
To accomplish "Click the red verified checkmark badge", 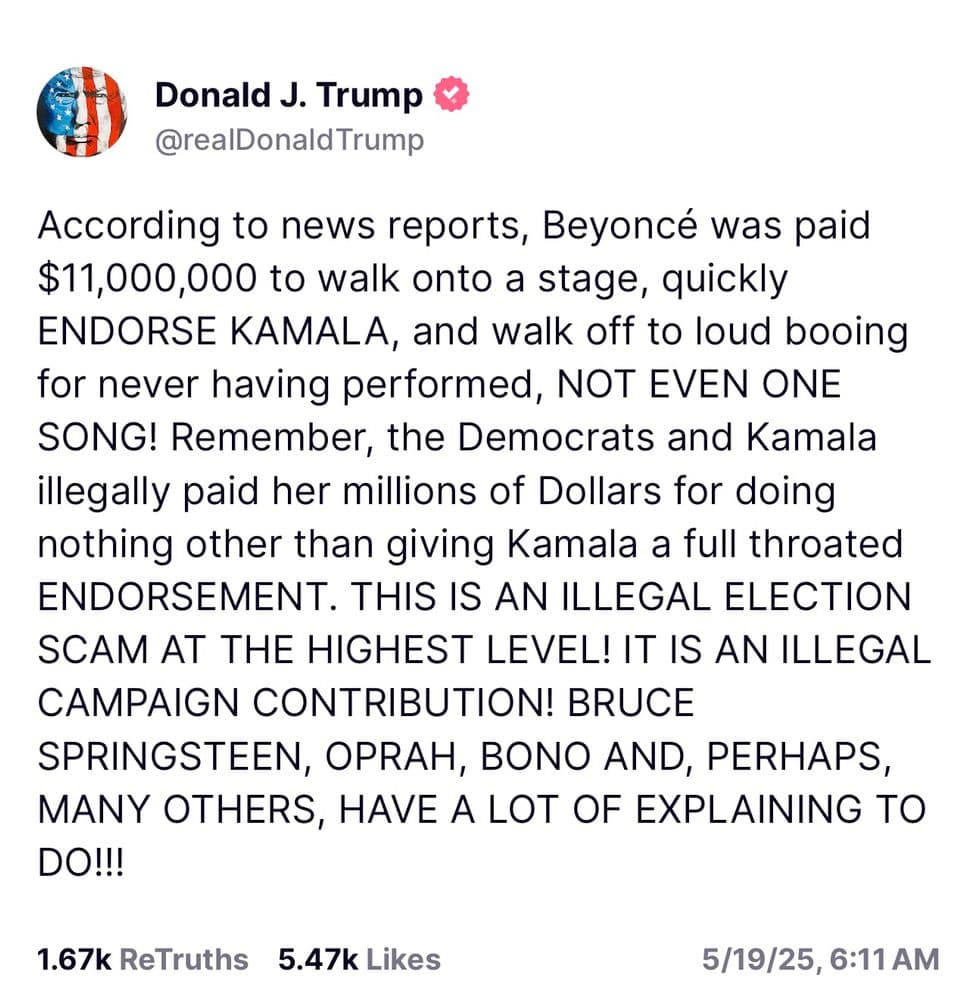I will point(452,94).
